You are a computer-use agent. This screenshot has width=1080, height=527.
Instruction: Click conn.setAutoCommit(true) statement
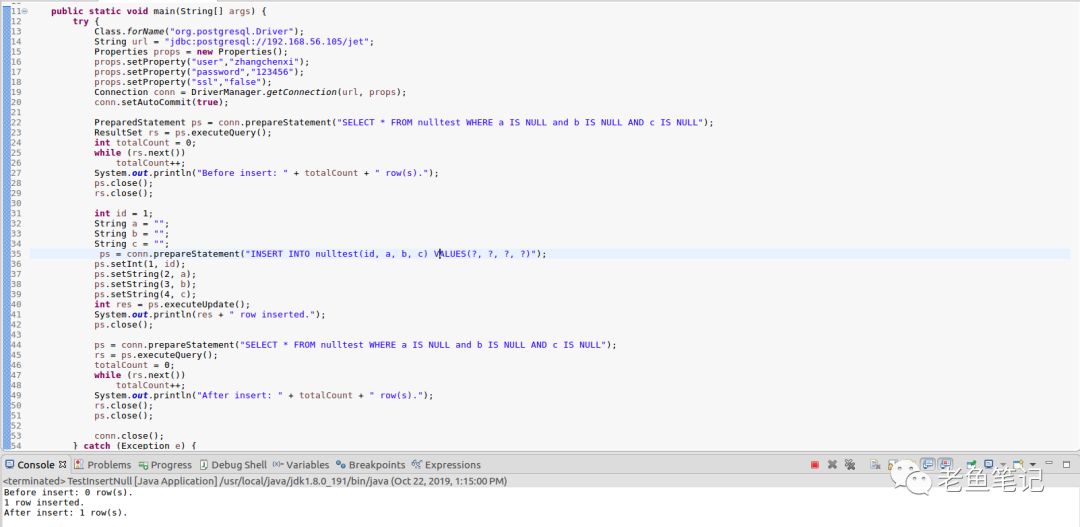coord(160,103)
